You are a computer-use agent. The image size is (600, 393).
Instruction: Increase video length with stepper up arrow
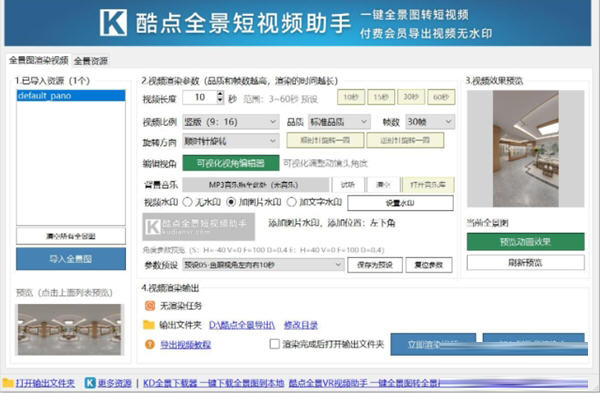[220, 94]
